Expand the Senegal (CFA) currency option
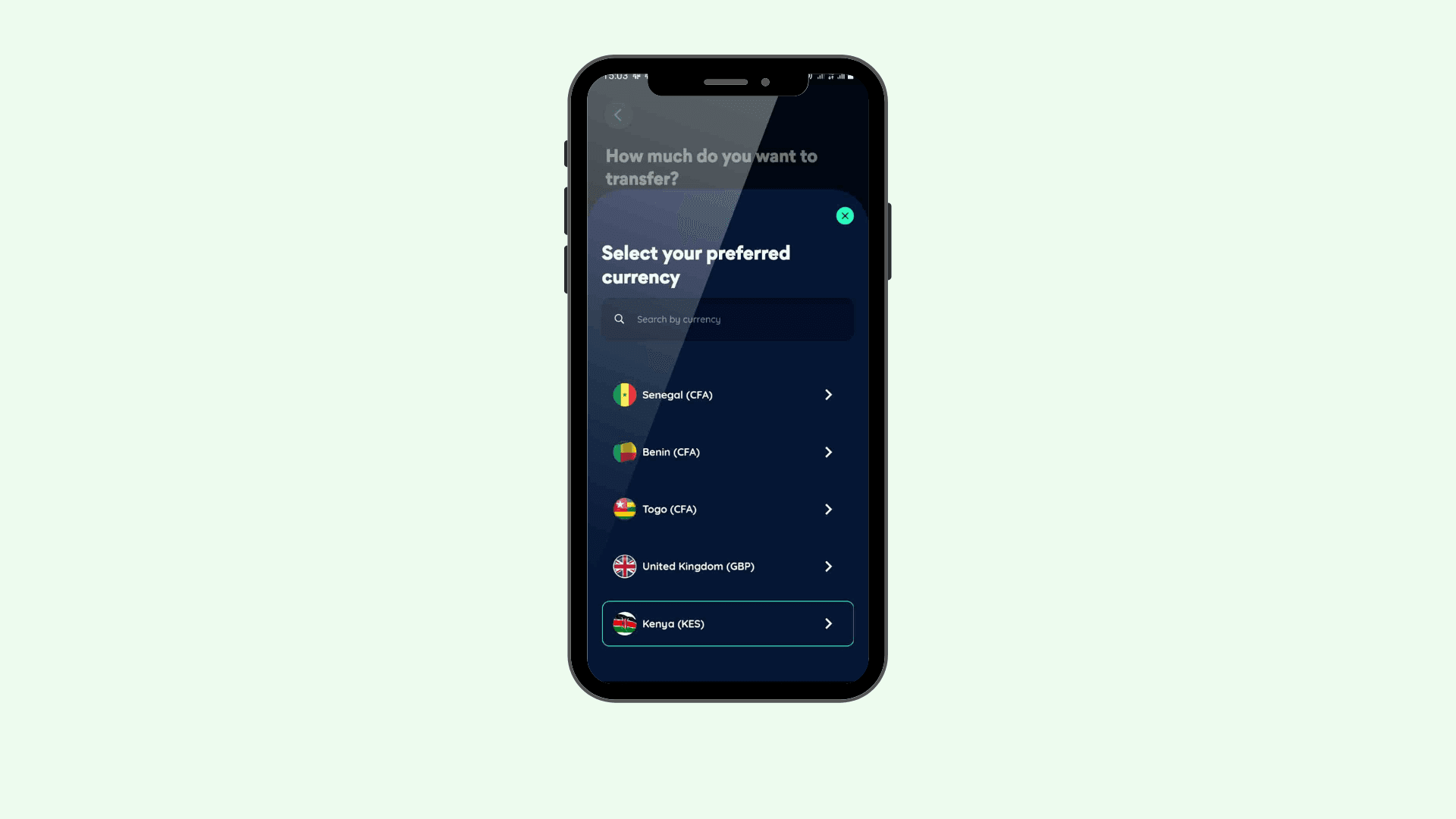1456x819 pixels. (828, 394)
